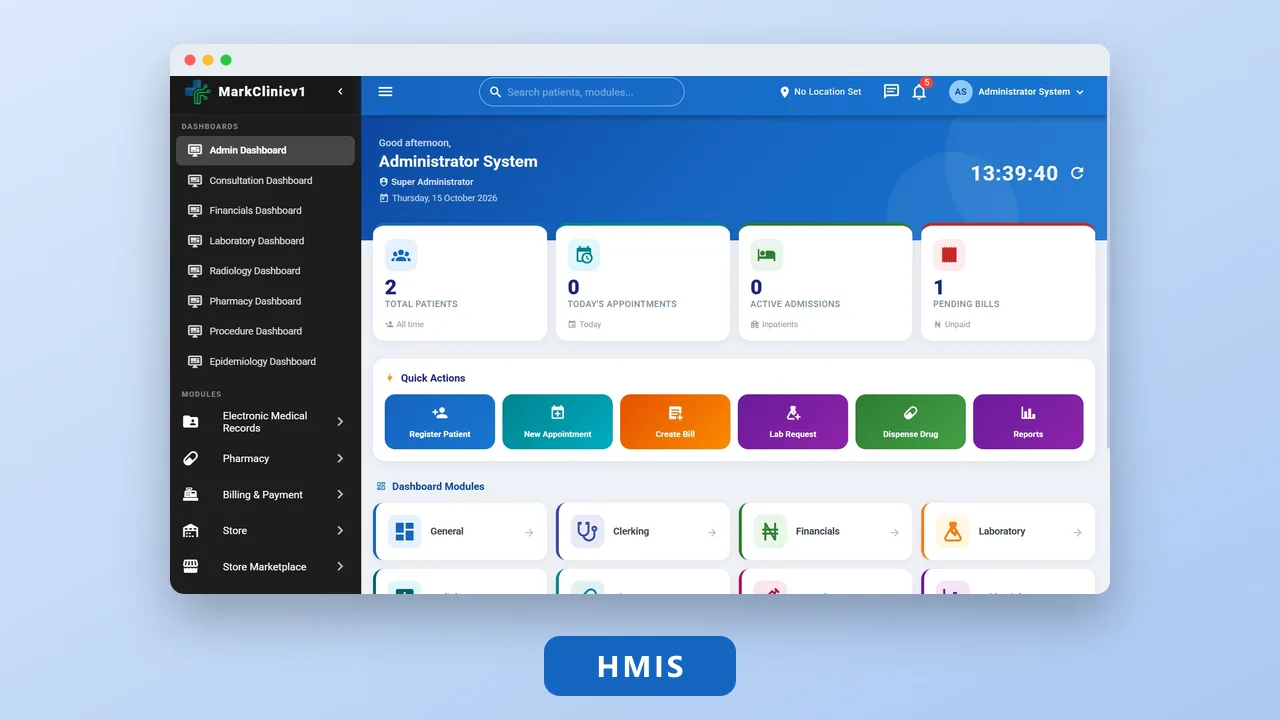The width and height of the screenshot is (1280, 720).
Task: Click the No Location Set label
Action: [x=828, y=92]
